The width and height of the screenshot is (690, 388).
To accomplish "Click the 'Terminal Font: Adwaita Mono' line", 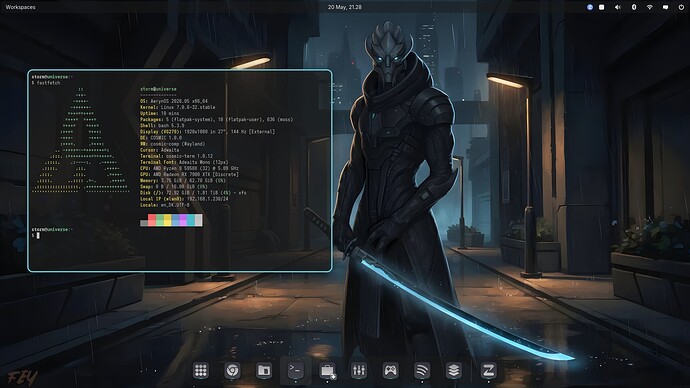I will [184, 162].
